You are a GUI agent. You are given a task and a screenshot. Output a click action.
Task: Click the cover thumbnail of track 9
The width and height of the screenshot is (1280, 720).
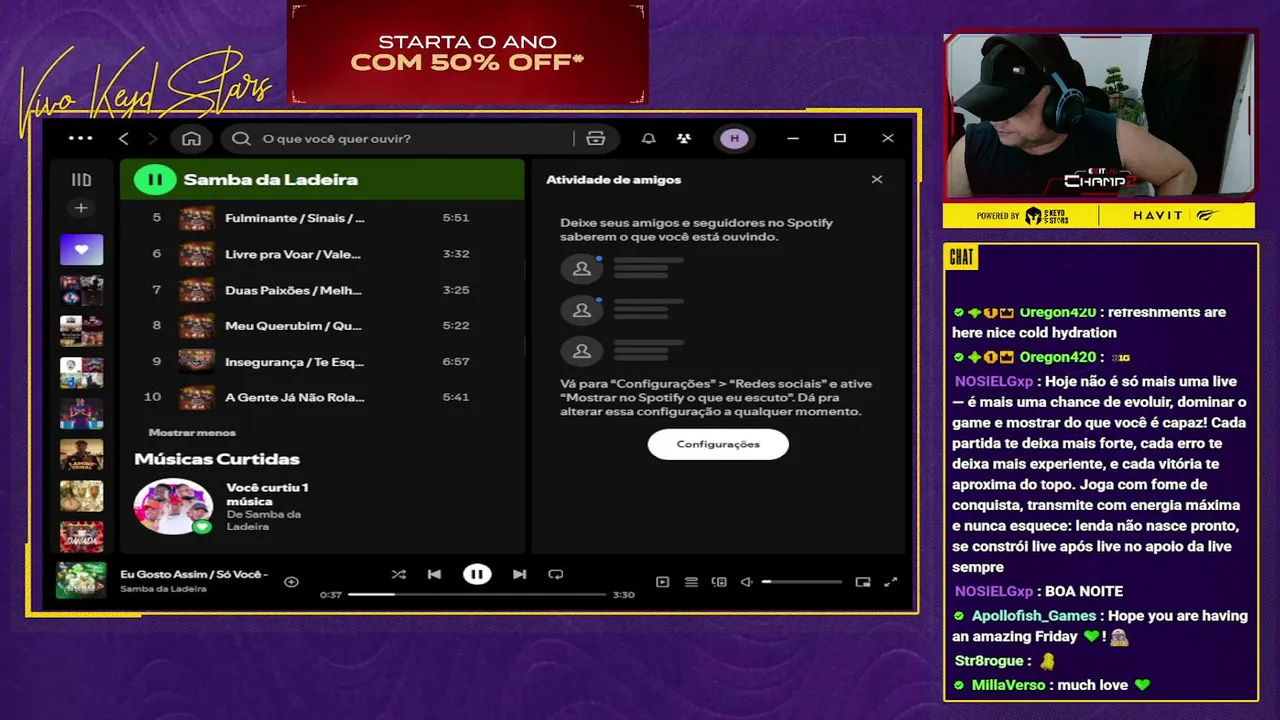[196, 362]
